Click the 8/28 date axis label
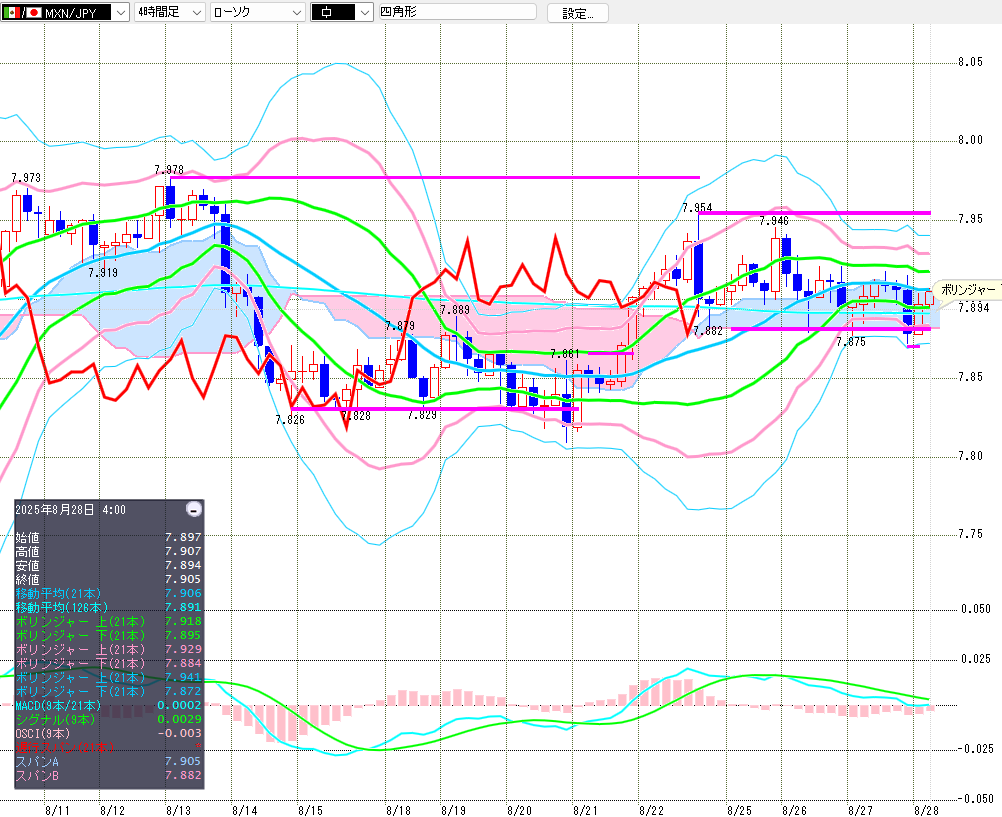Screen dimensions: 1002x817 click(927, 811)
